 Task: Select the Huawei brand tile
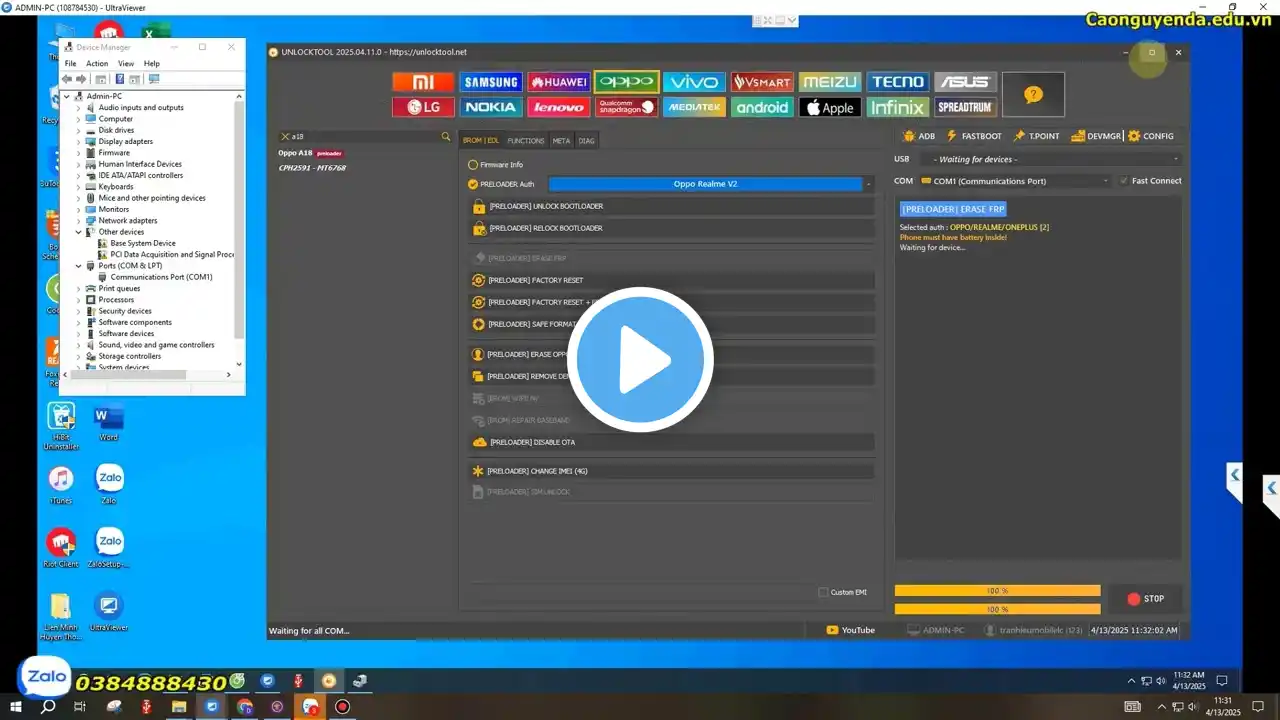pyautogui.click(x=559, y=82)
